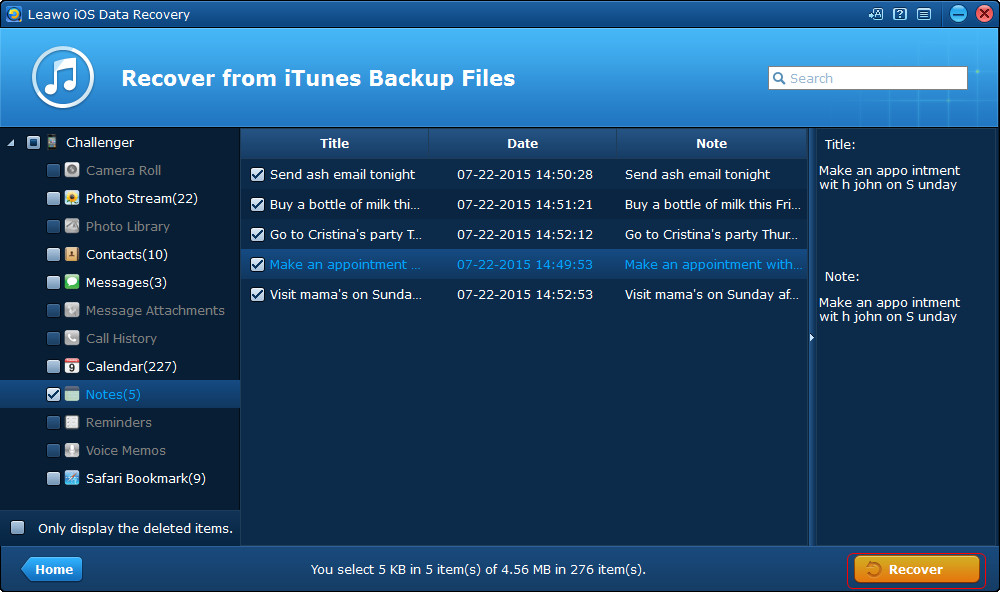Click note text 'Go to Cristina's party Thur...'

712,234
